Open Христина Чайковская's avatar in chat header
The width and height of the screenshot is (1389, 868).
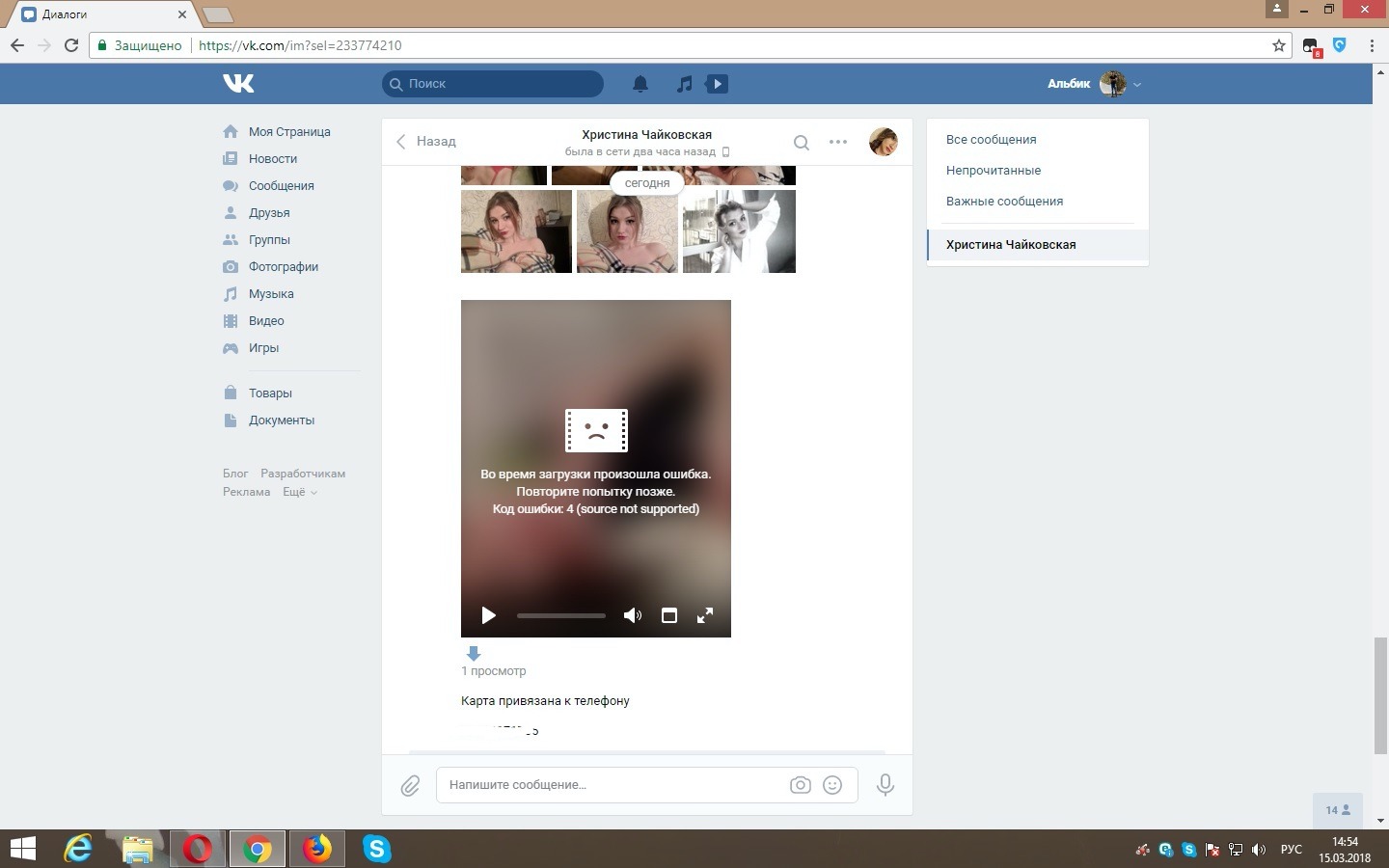point(884,142)
